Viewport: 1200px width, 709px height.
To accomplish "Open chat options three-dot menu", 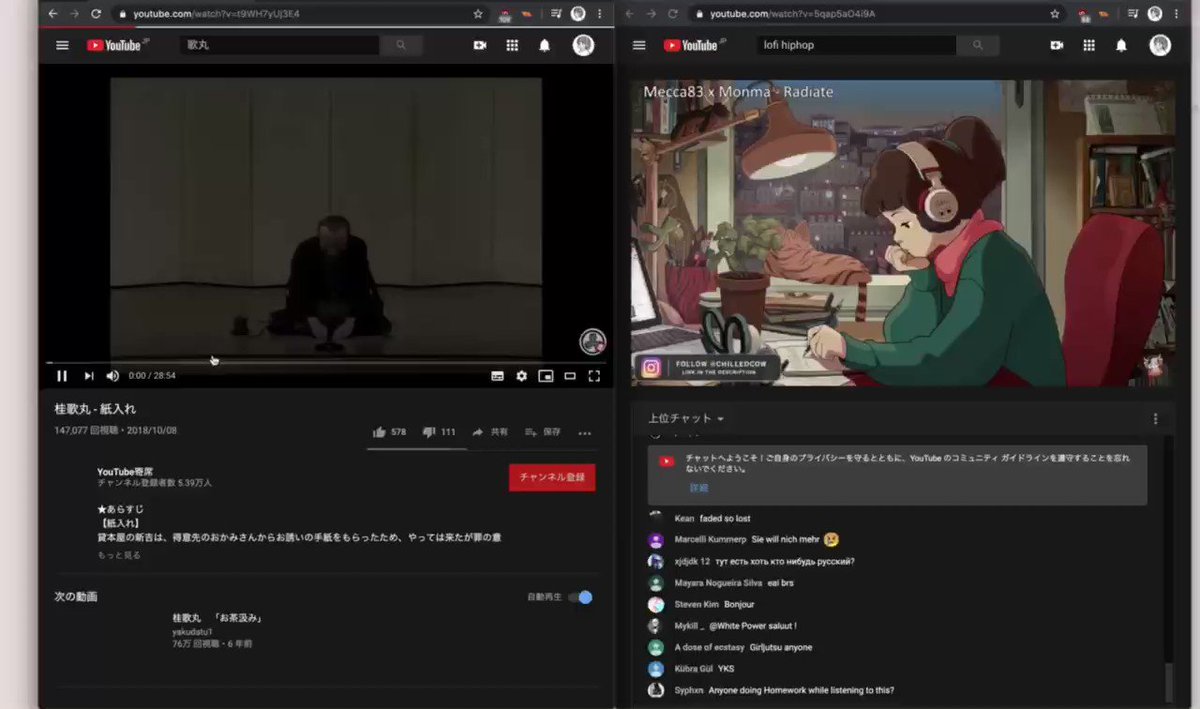I will pyautogui.click(x=1155, y=419).
